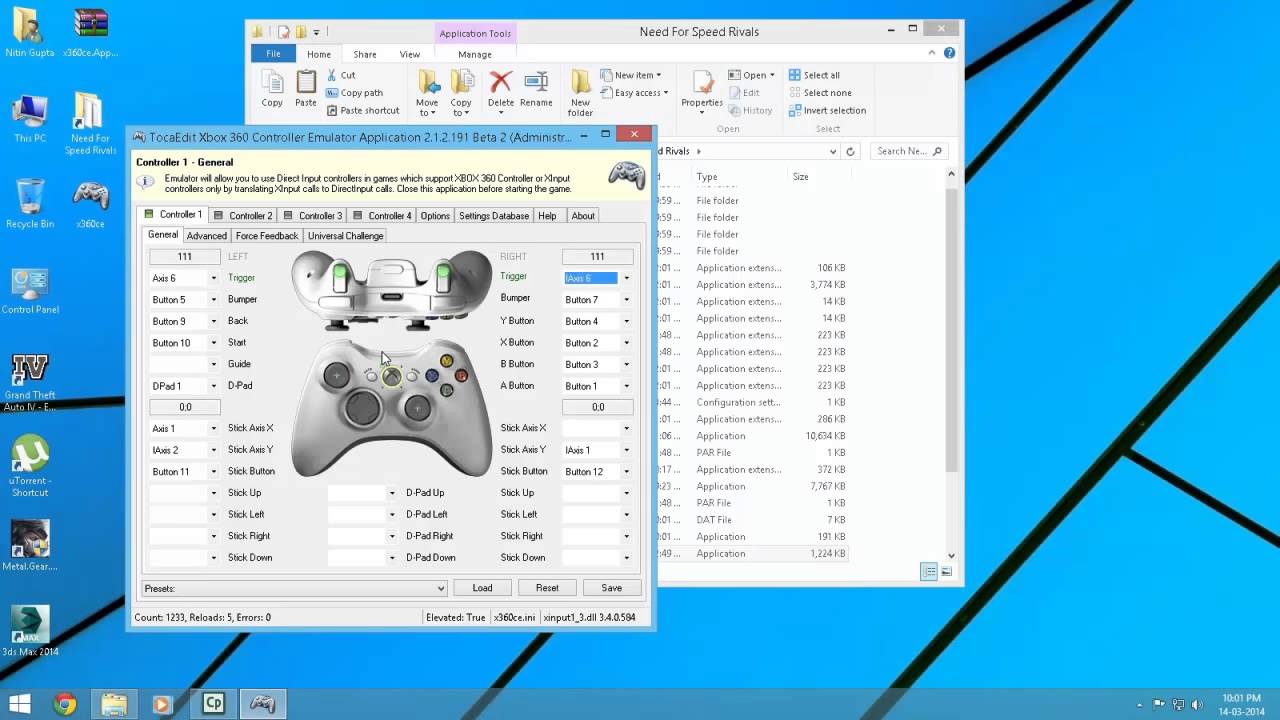Click Configuration settings file row
The height and width of the screenshot is (720, 1280).
[x=752, y=402]
